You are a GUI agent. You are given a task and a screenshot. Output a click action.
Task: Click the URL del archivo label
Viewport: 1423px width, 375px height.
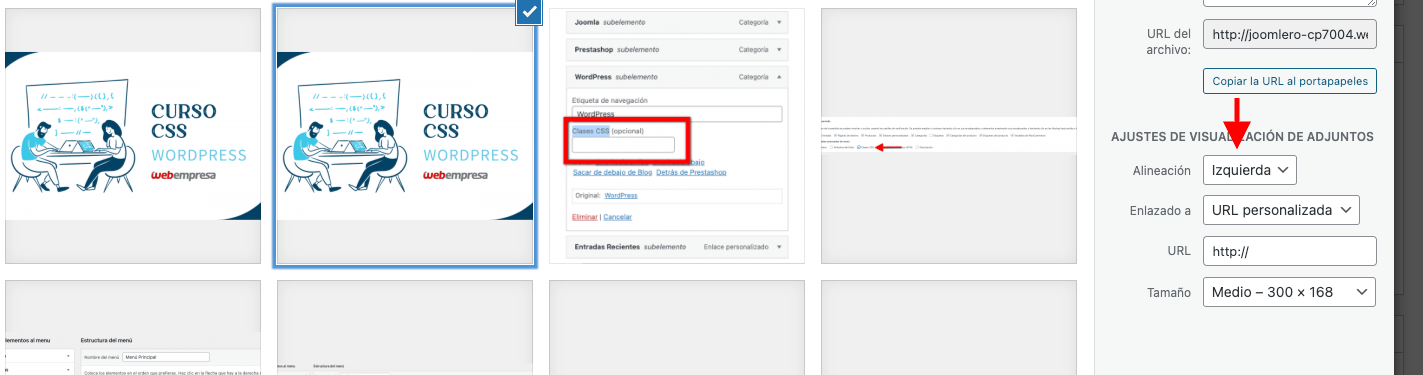coord(1167,41)
